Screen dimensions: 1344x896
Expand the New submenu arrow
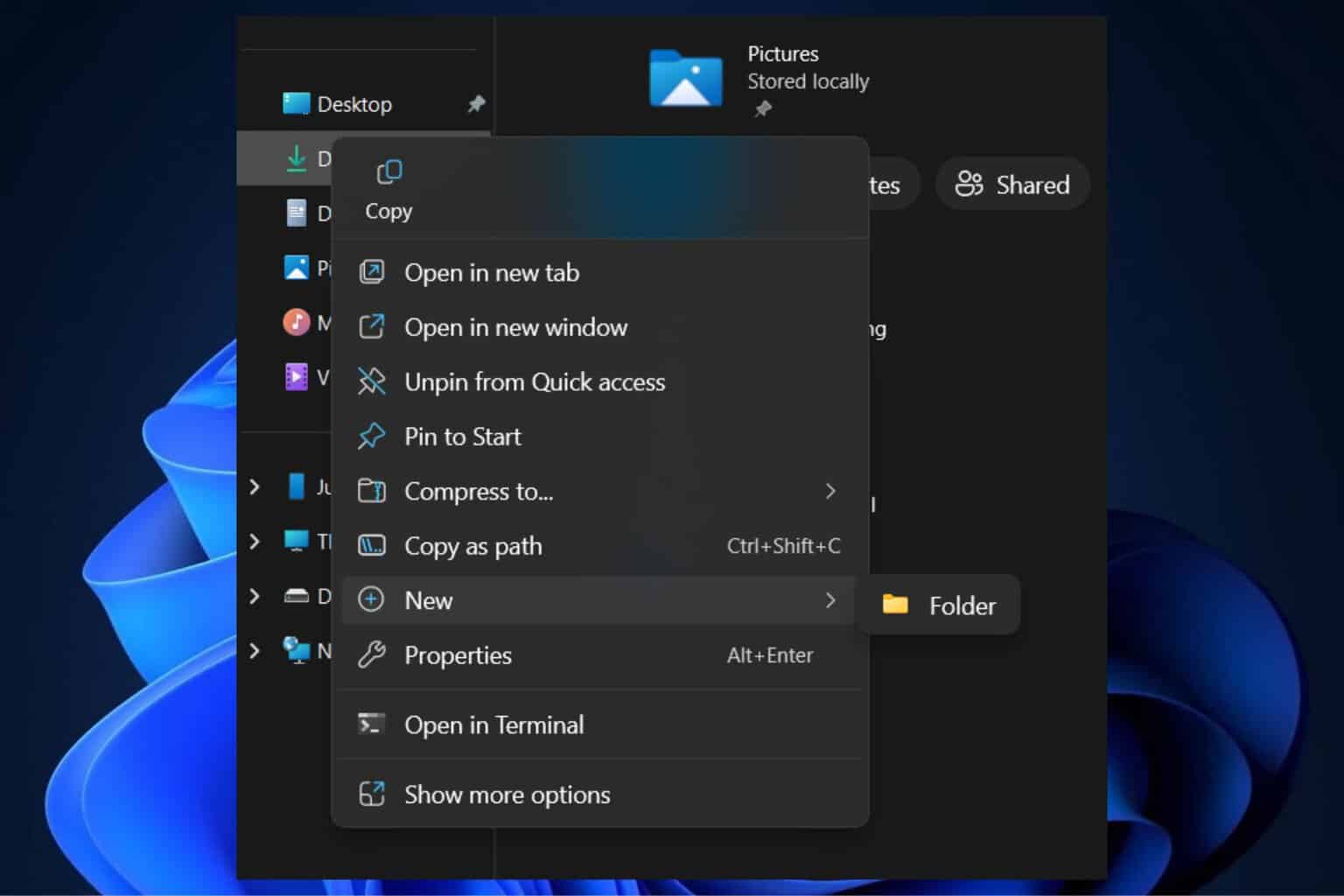(x=829, y=600)
